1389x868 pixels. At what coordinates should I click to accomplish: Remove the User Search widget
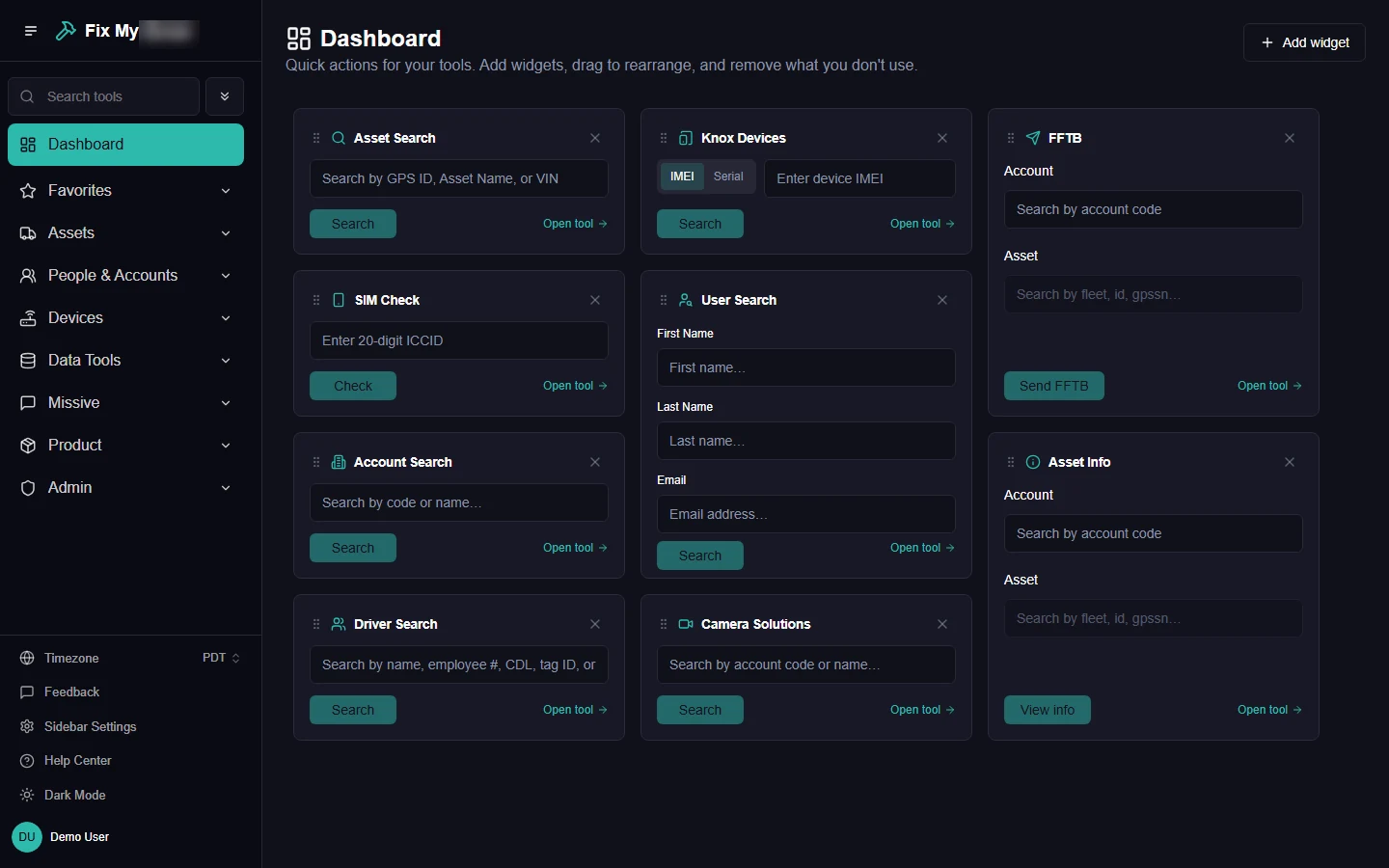point(942,300)
